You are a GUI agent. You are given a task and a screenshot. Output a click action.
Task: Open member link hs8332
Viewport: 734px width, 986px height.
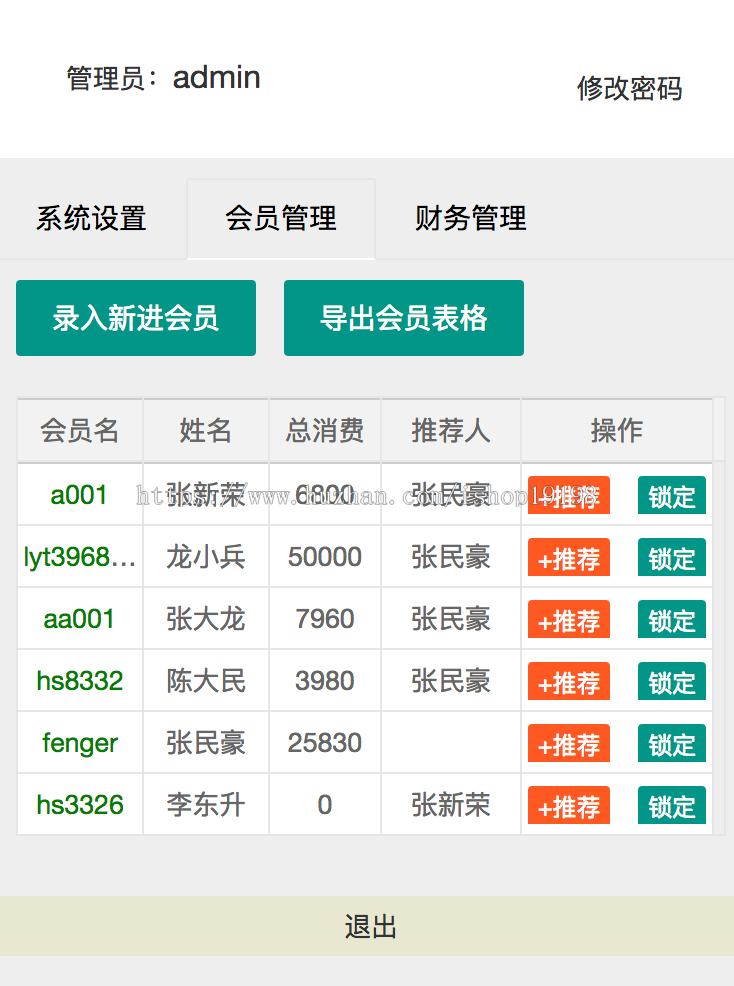pos(80,681)
